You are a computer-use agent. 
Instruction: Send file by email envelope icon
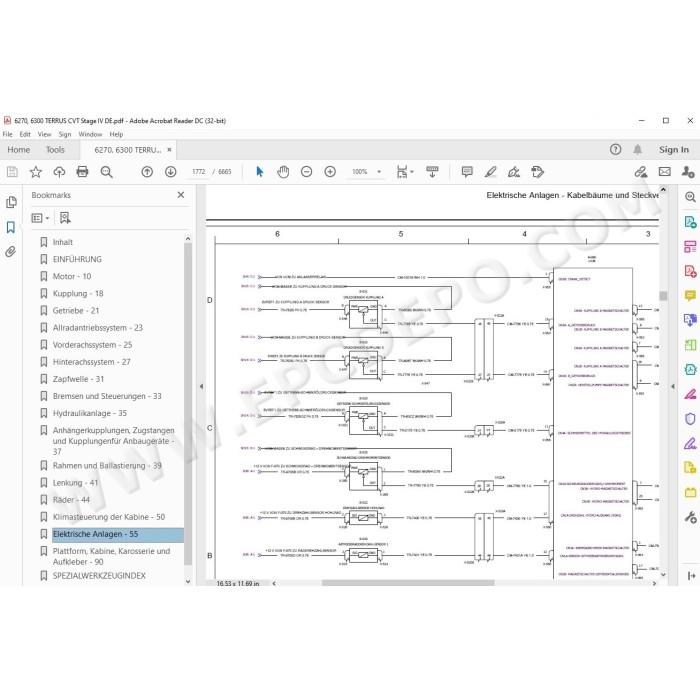pyautogui.click(x=665, y=172)
